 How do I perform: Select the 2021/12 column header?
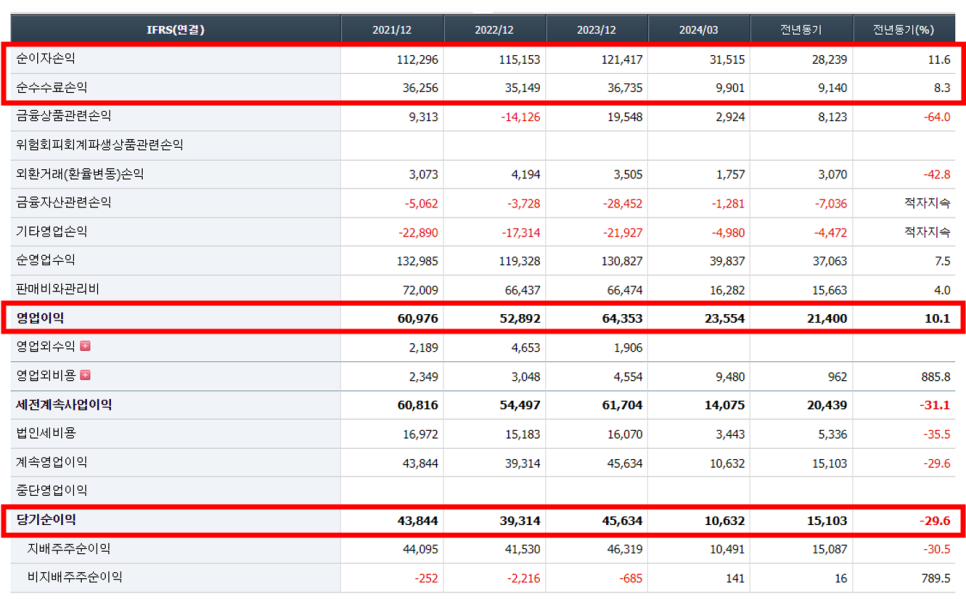pyautogui.click(x=392, y=30)
